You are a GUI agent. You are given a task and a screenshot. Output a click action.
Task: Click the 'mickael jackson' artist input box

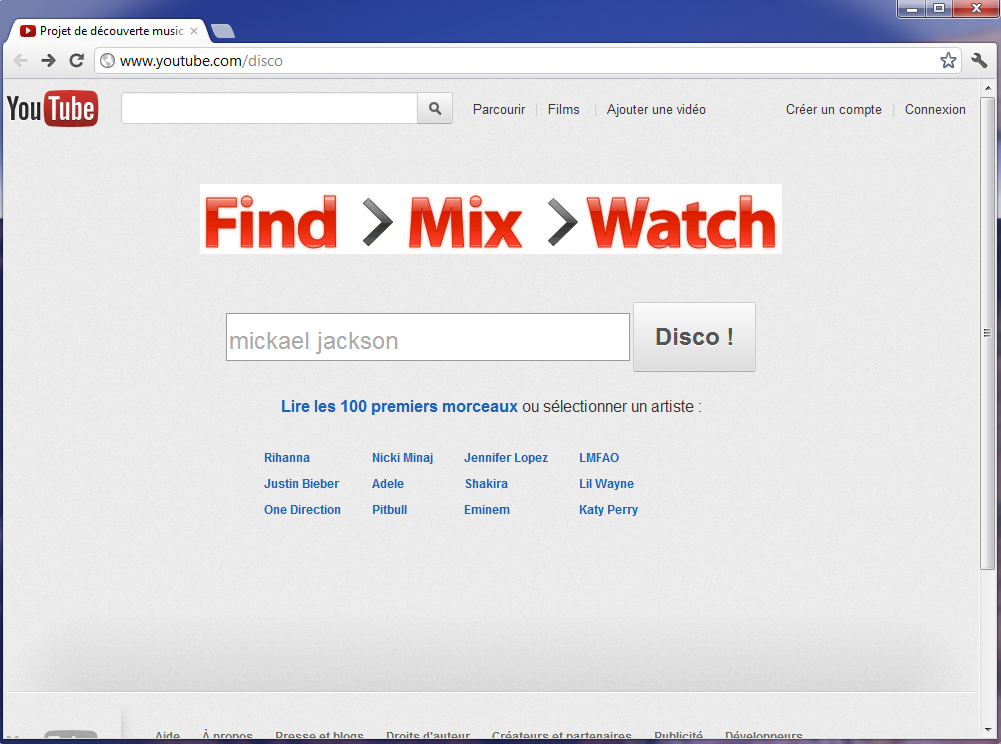428,337
